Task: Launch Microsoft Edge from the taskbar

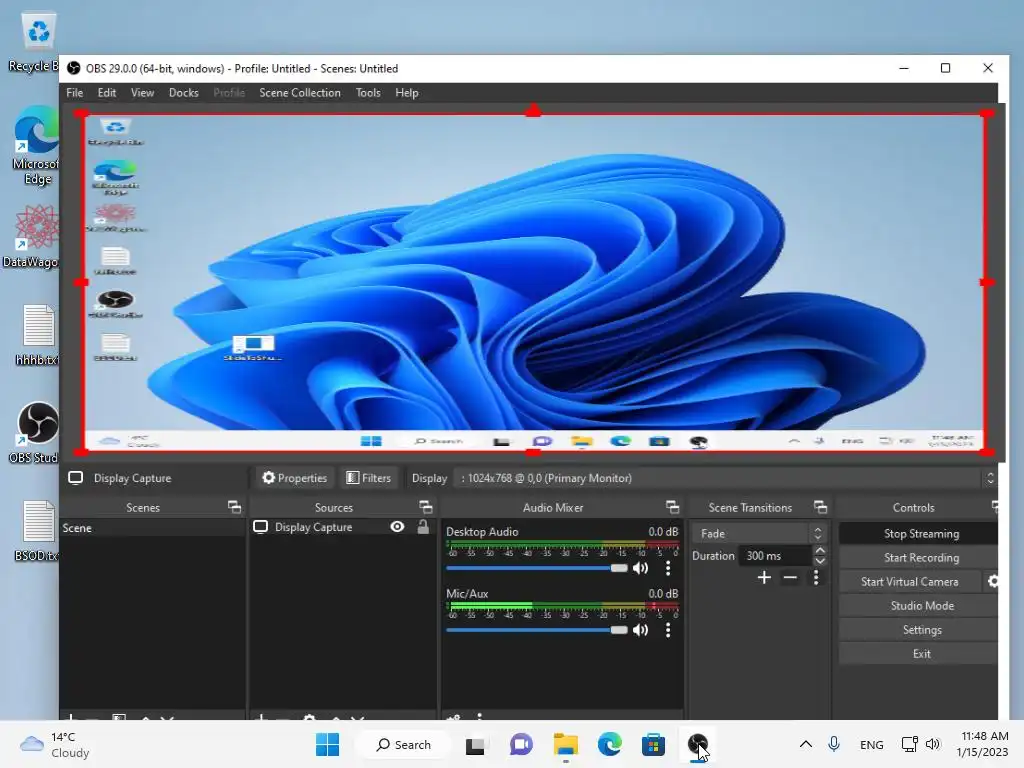Action: pos(609,744)
